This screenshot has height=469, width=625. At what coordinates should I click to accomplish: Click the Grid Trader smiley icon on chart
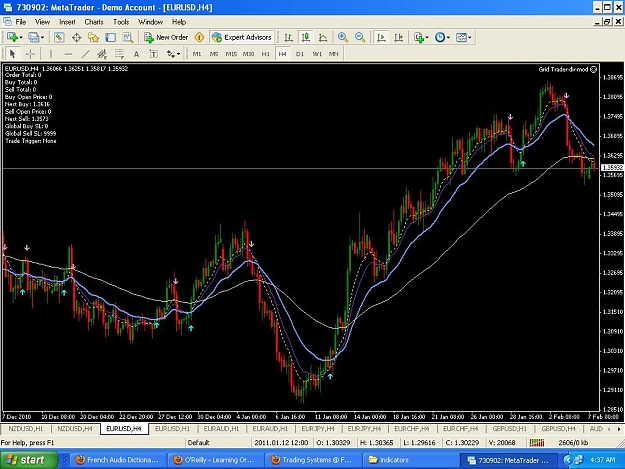point(594,69)
